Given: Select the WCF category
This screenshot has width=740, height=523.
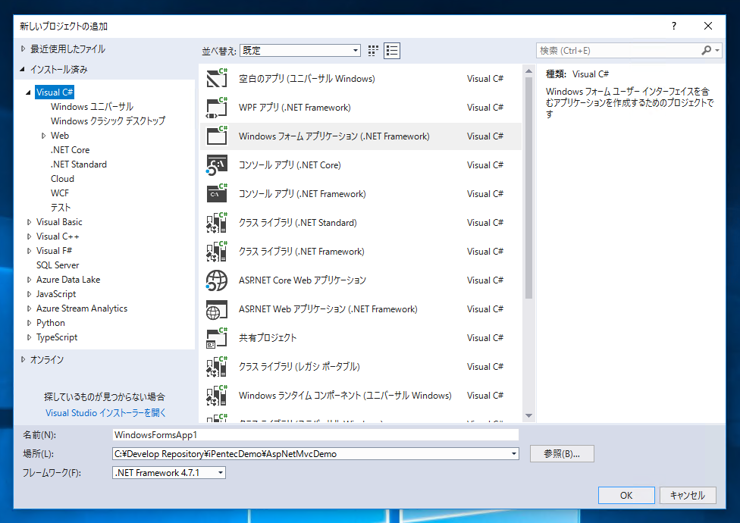Looking at the screenshot, I should [59, 193].
